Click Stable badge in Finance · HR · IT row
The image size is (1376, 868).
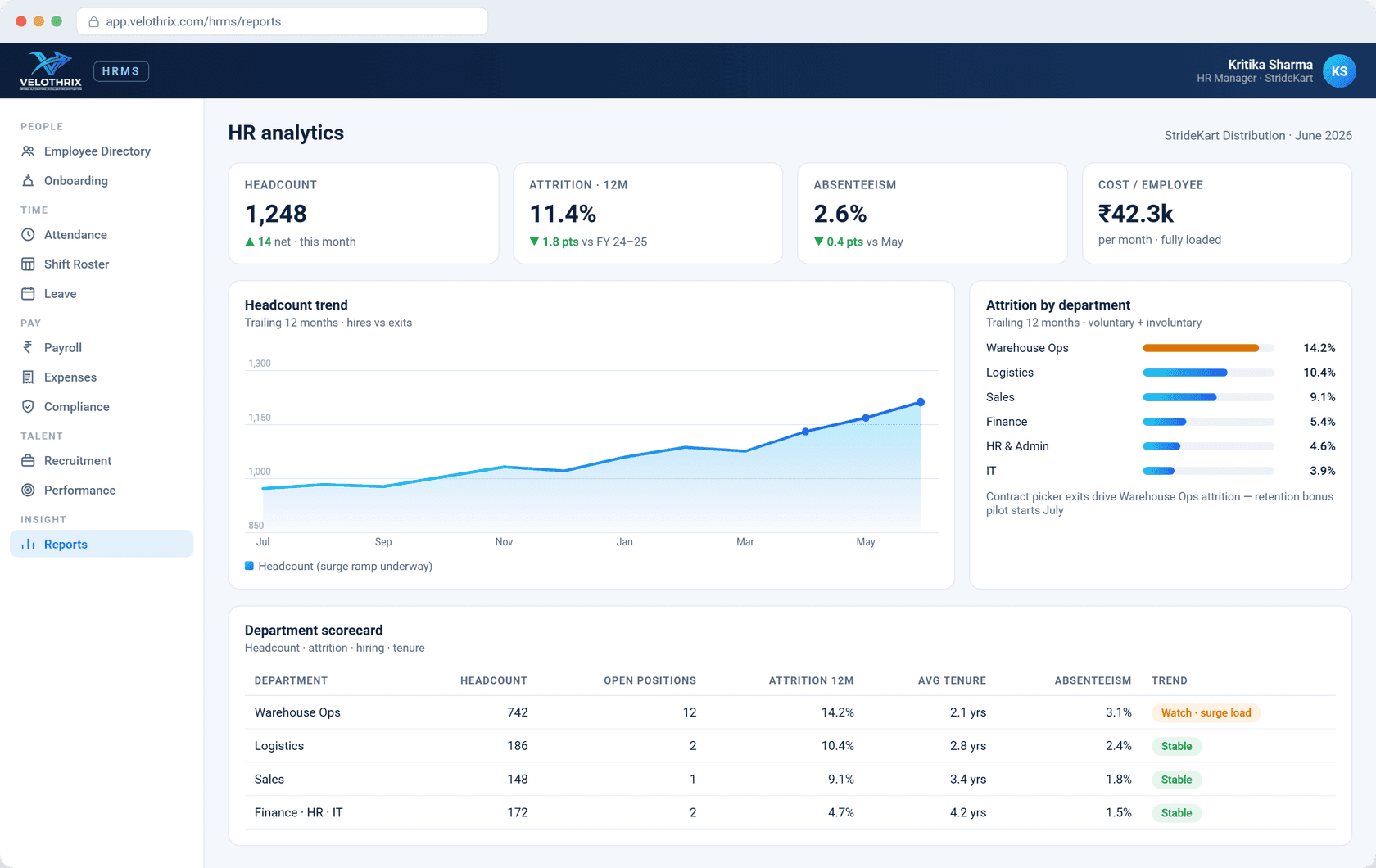coord(1176,813)
